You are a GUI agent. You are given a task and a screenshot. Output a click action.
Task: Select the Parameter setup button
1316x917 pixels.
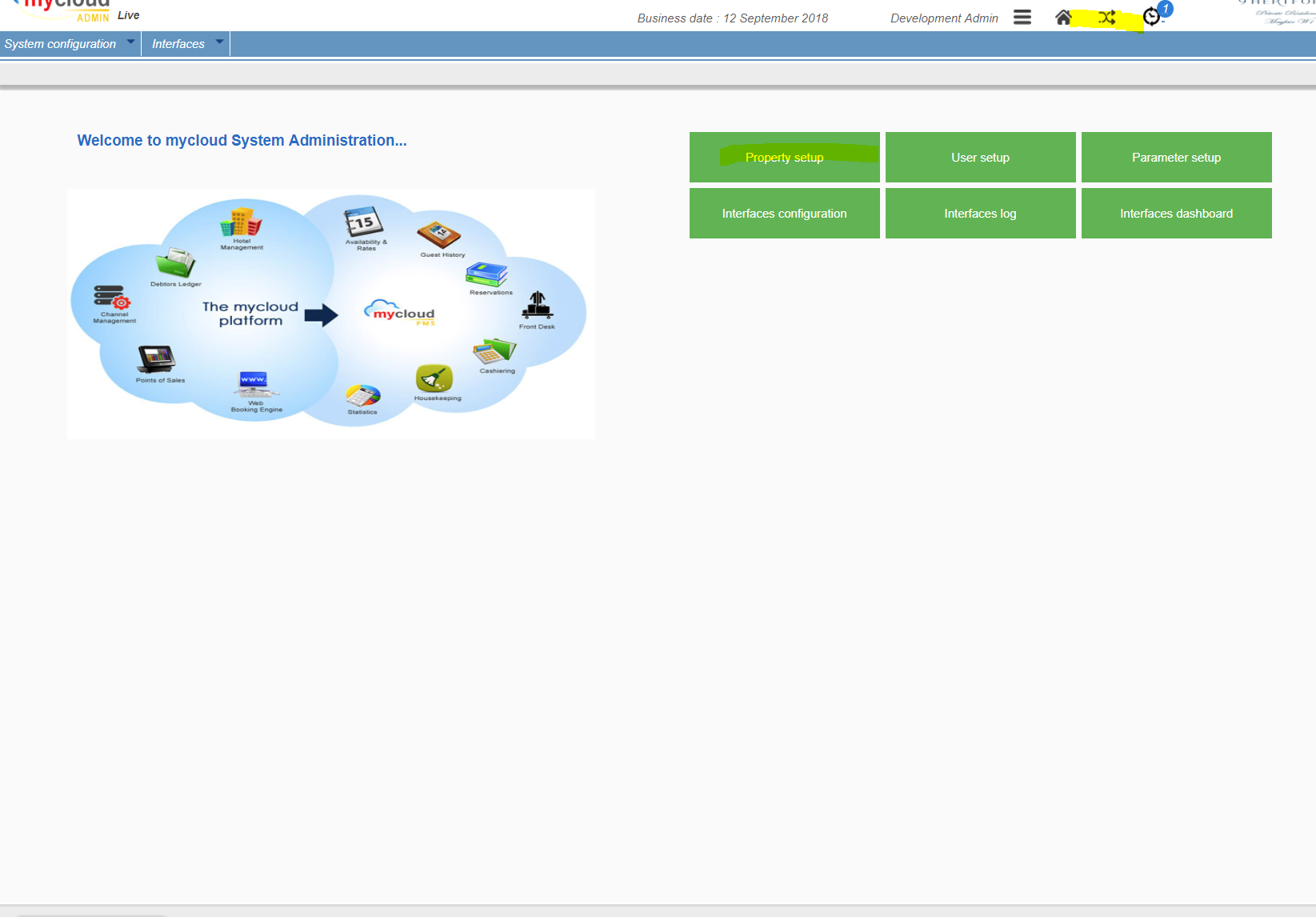pos(1177,158)
